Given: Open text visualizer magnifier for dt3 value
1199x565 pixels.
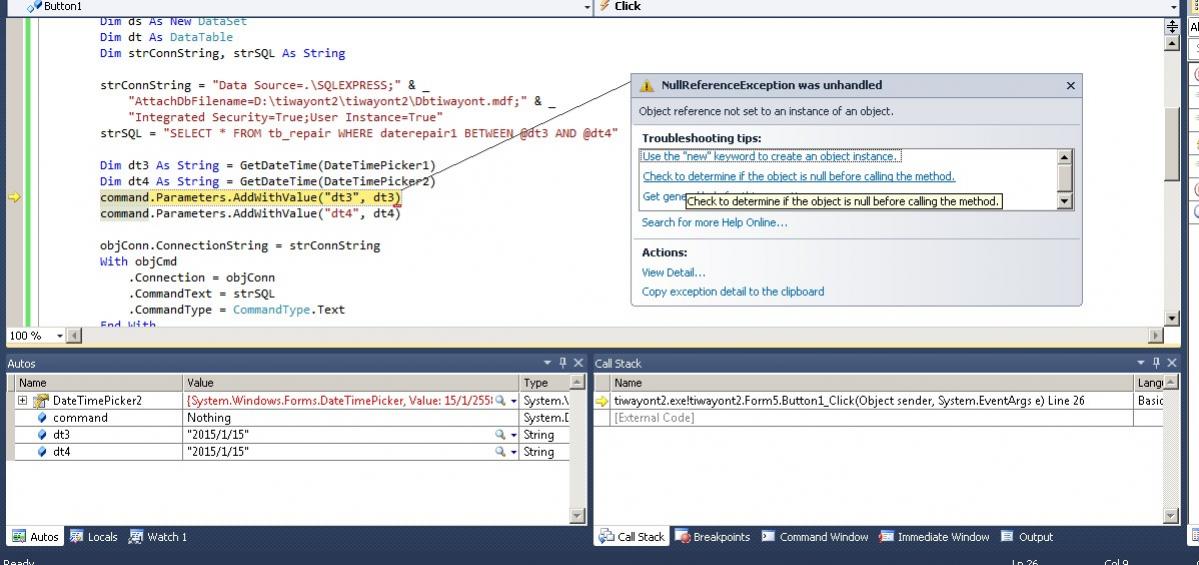Looking at the screenshot, I should [499, 434].
